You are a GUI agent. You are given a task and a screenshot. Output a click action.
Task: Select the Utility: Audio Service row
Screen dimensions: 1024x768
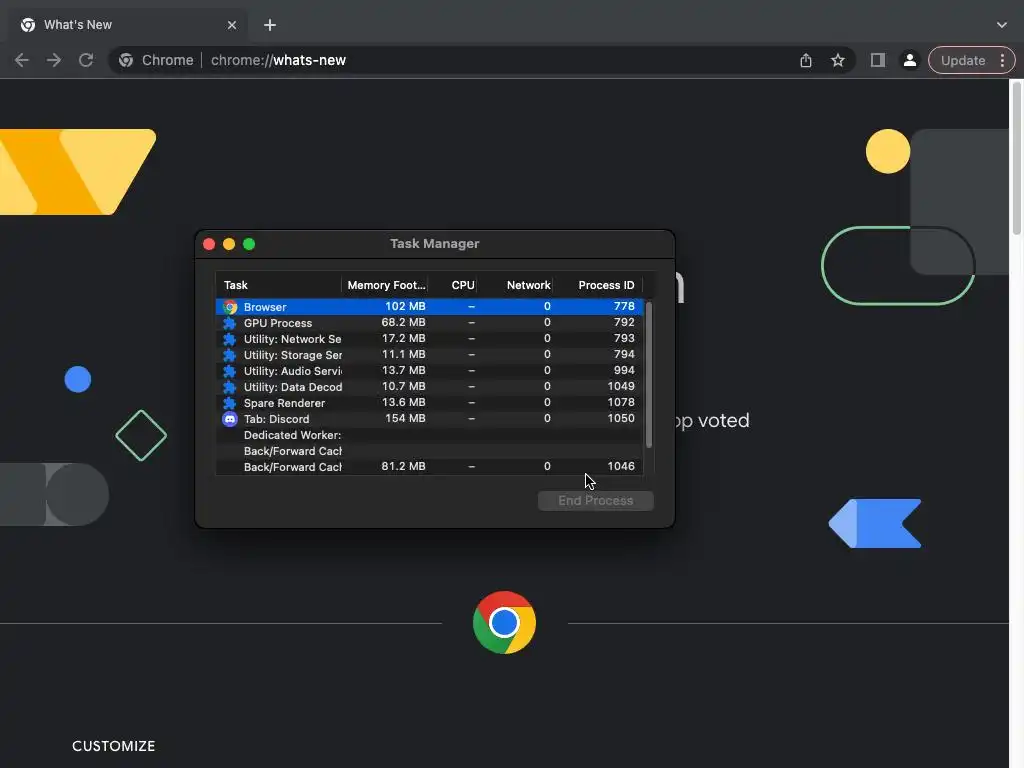[x=429, y=370]
